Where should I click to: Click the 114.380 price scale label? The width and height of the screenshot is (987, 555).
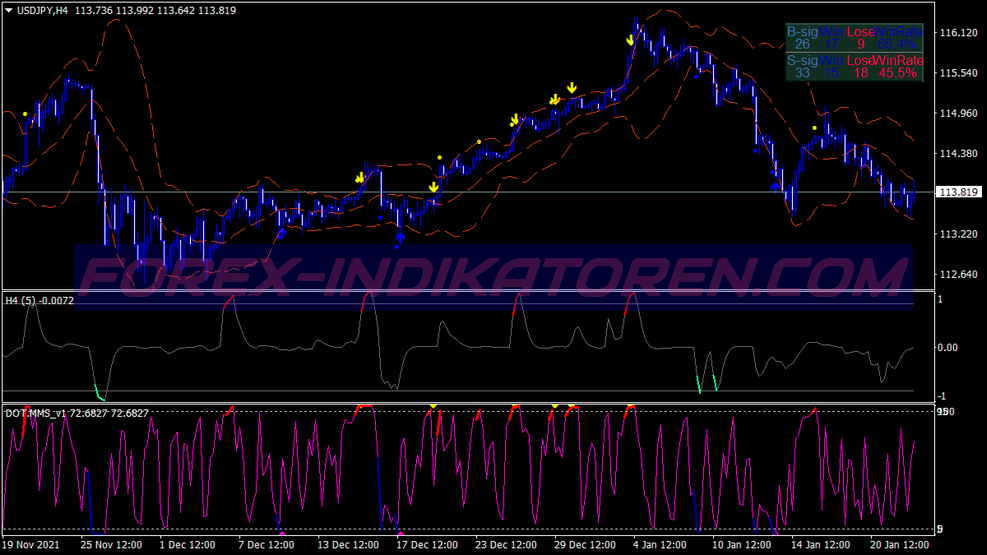(x=958, y=154)
